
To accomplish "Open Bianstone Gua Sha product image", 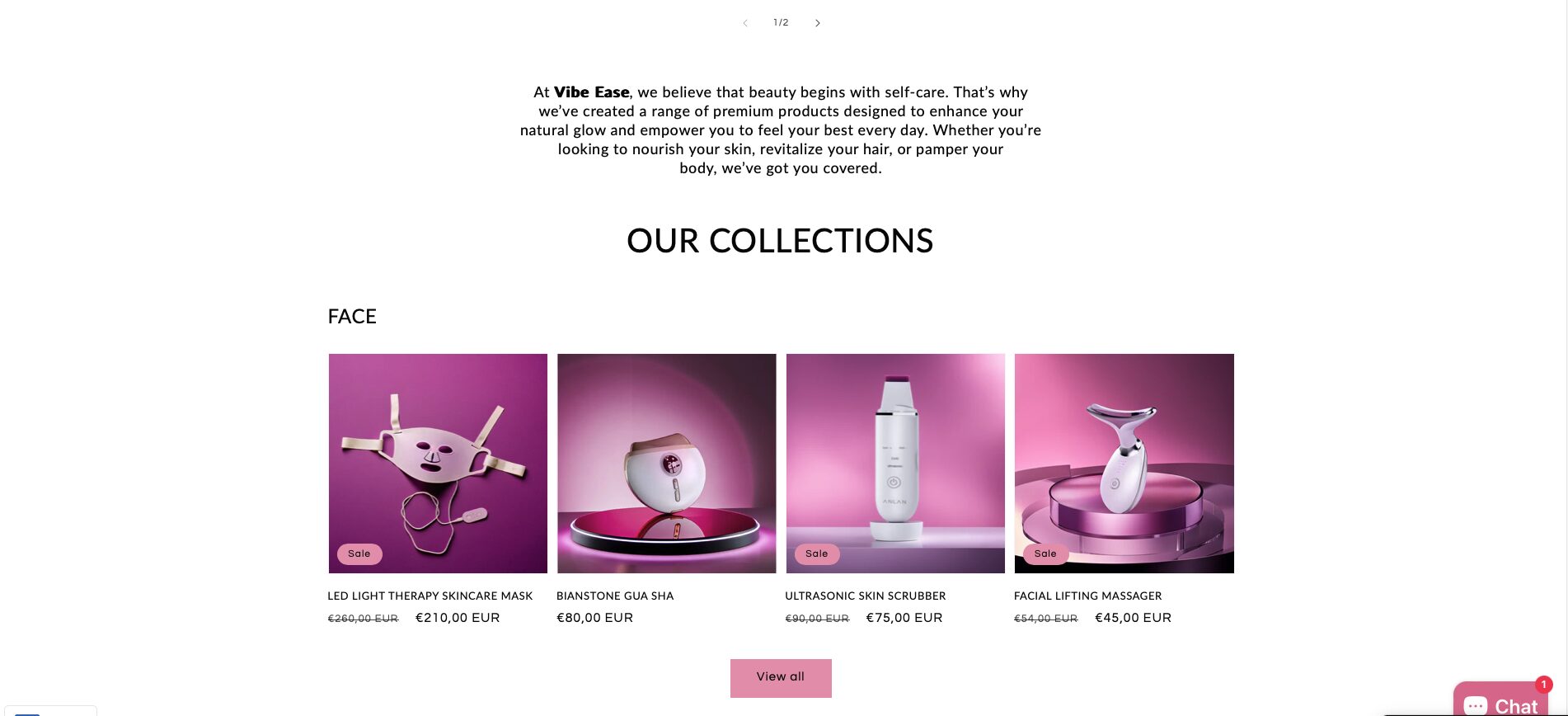I will (667, 464).
